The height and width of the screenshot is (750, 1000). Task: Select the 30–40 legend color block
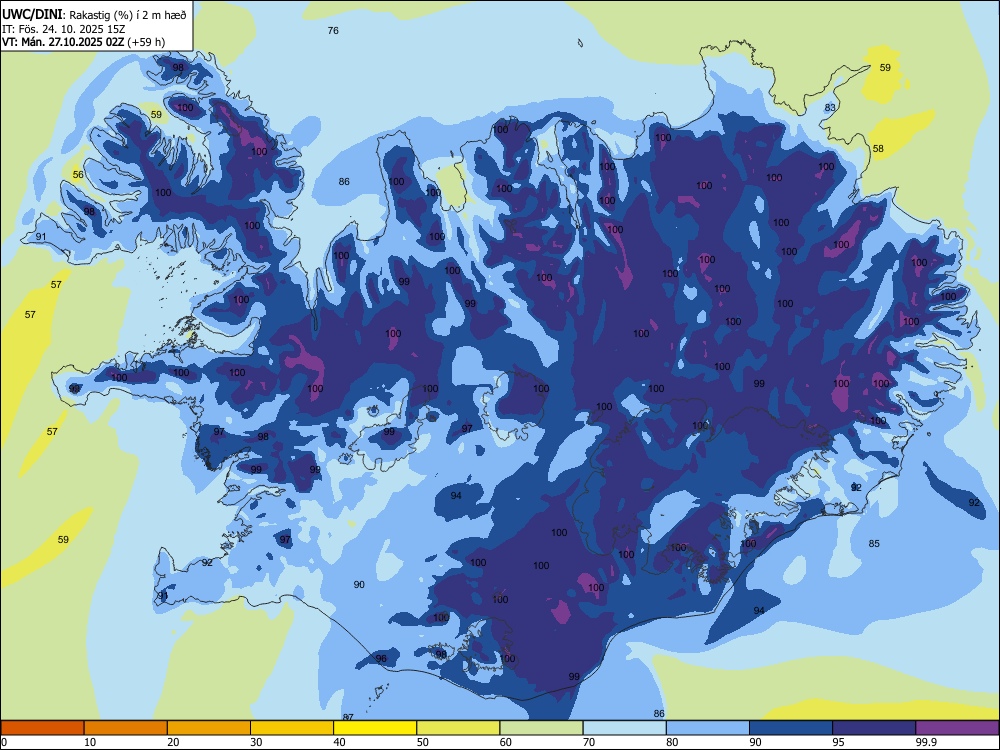click(292, 728)
